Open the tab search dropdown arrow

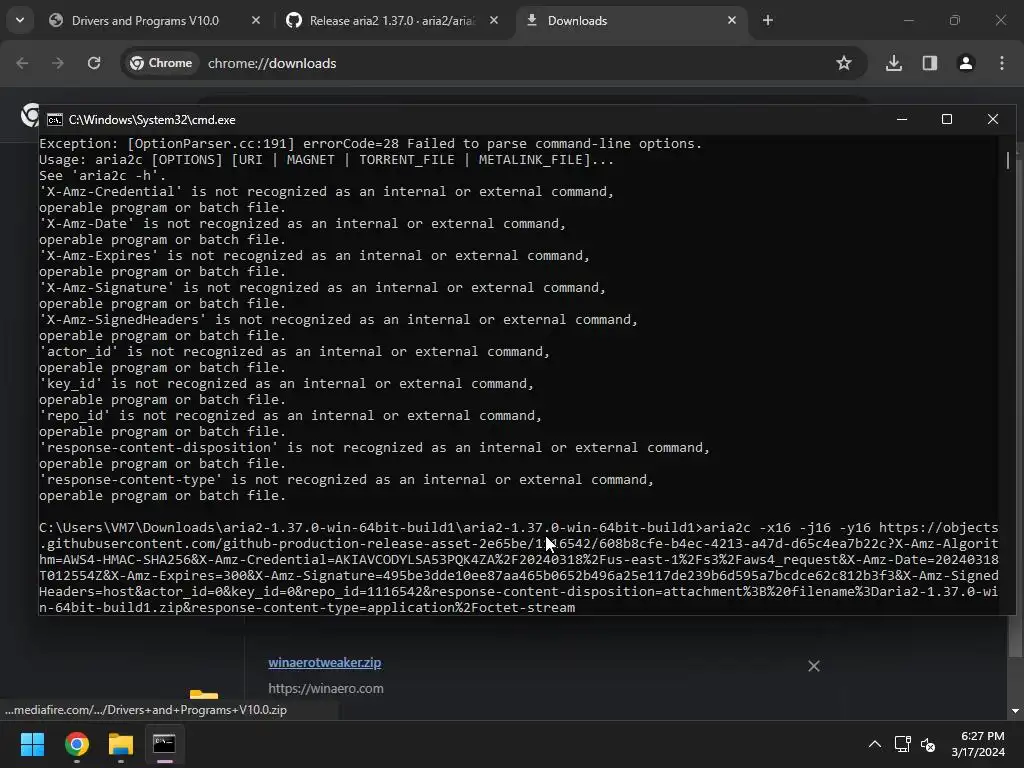[x=20, y=20]
